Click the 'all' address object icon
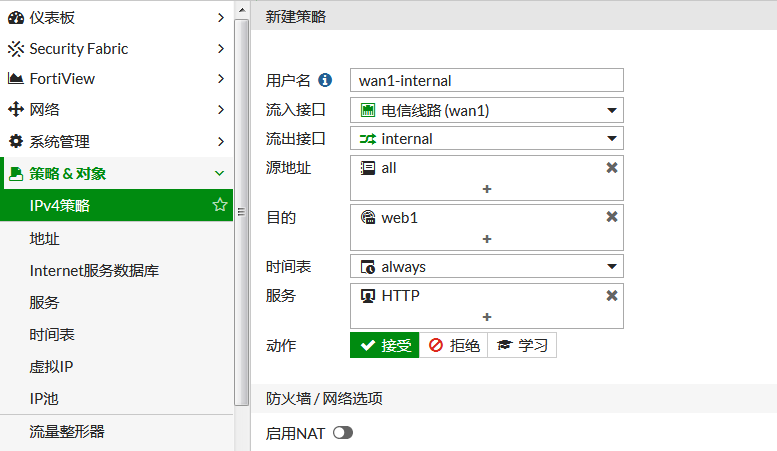Viewport: 777px width, 451px height. [x=368, y=168]
